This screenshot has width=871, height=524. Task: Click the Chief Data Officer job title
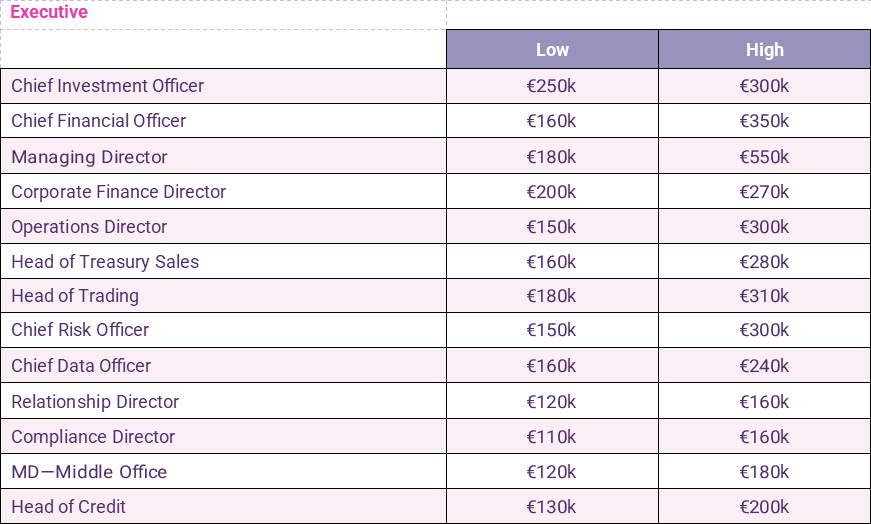point(81,366)
